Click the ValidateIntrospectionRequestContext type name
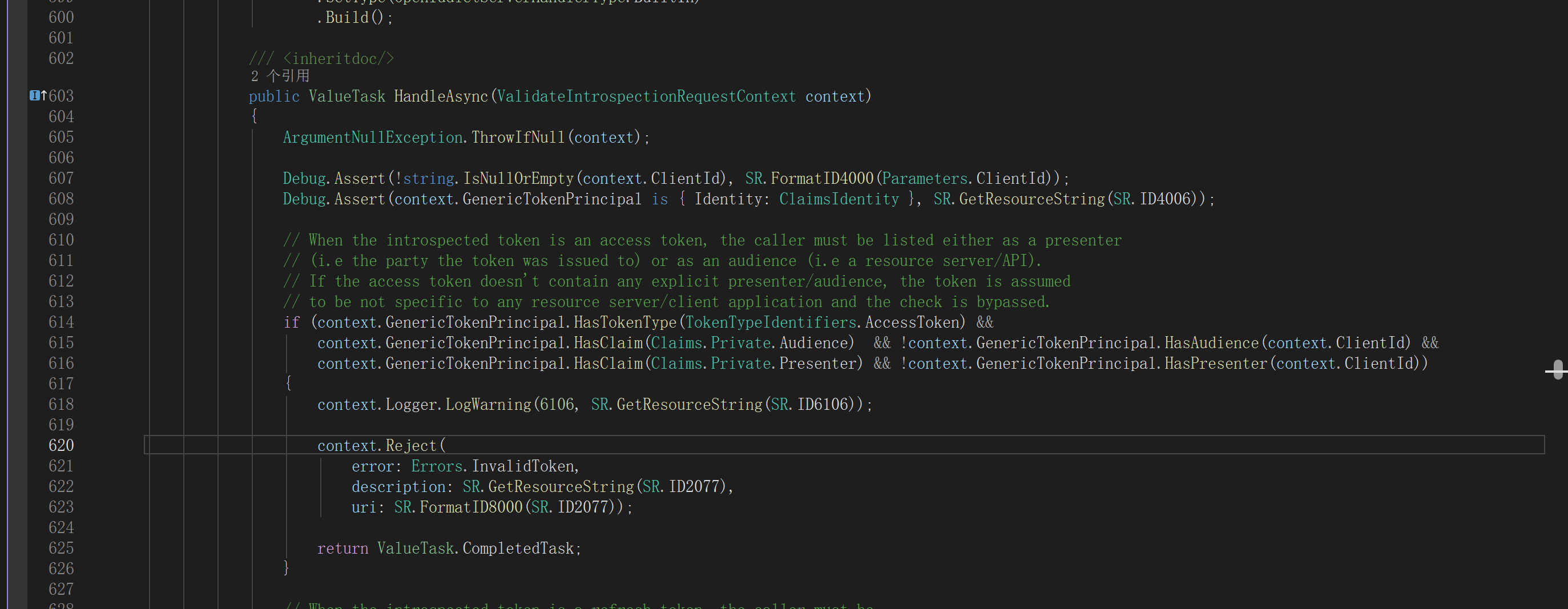1568x609 pixels. click(646, 96)
